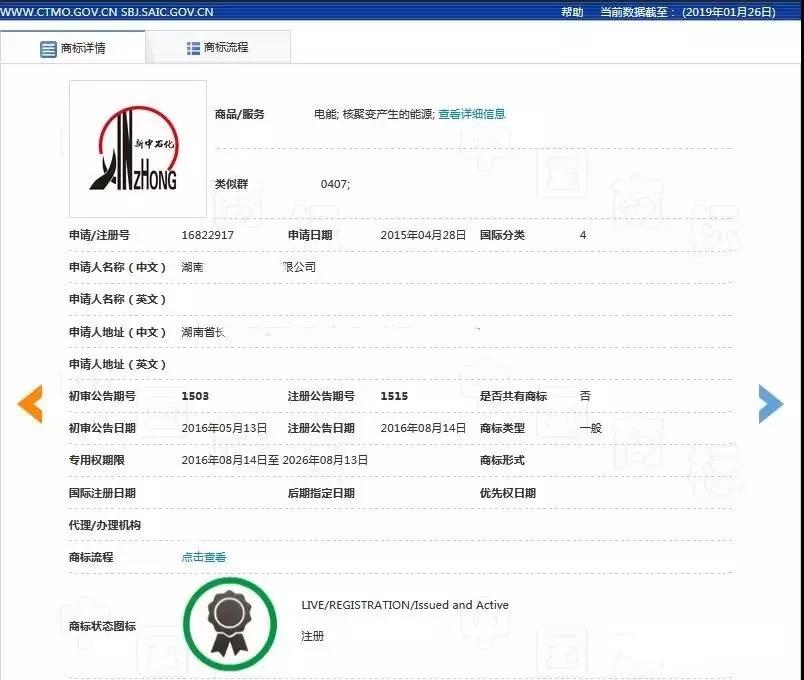Click the green registered status badge icon
Screen dimensions: 804x680
230,624
